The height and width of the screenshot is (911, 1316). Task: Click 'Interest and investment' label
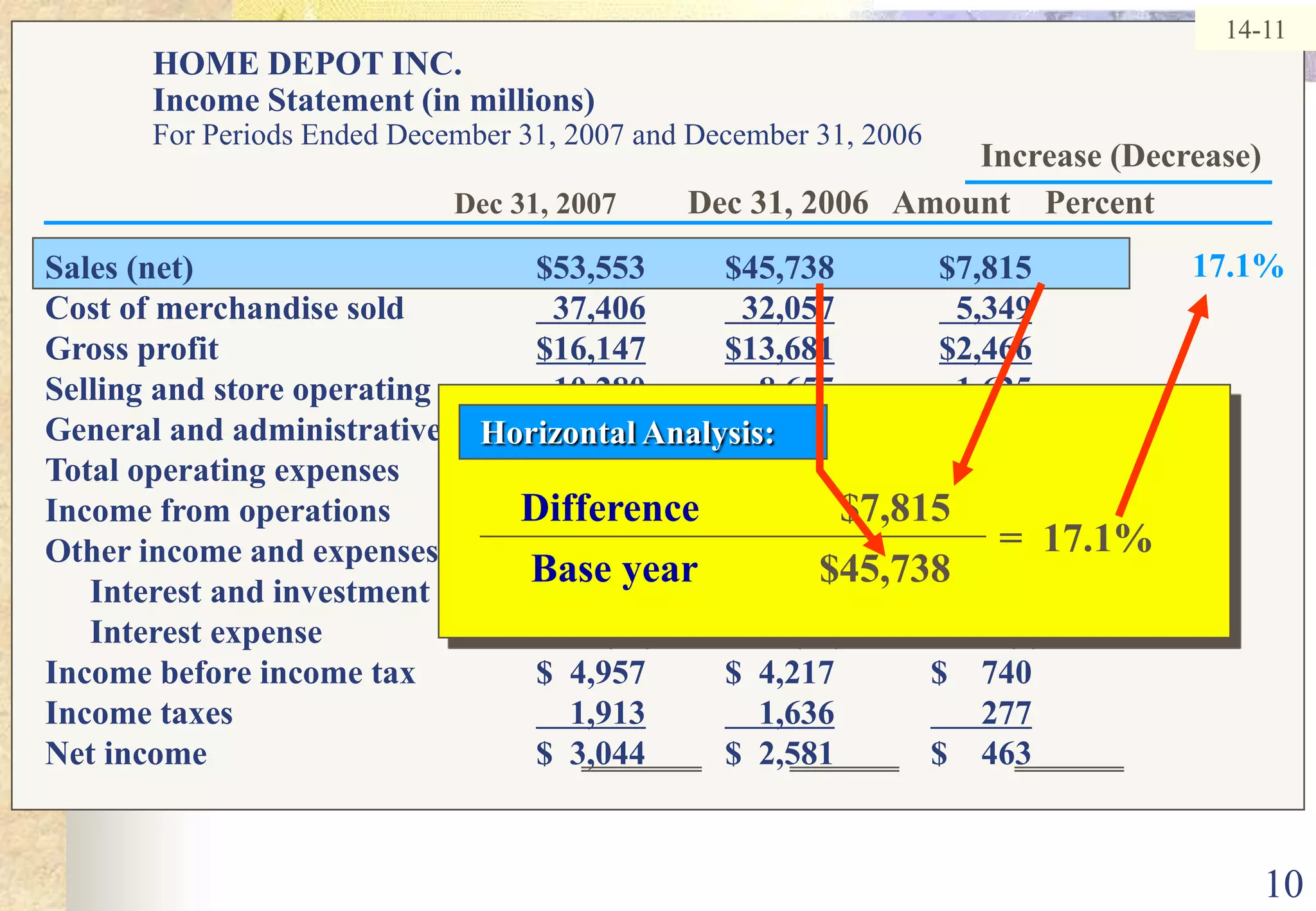260,592
